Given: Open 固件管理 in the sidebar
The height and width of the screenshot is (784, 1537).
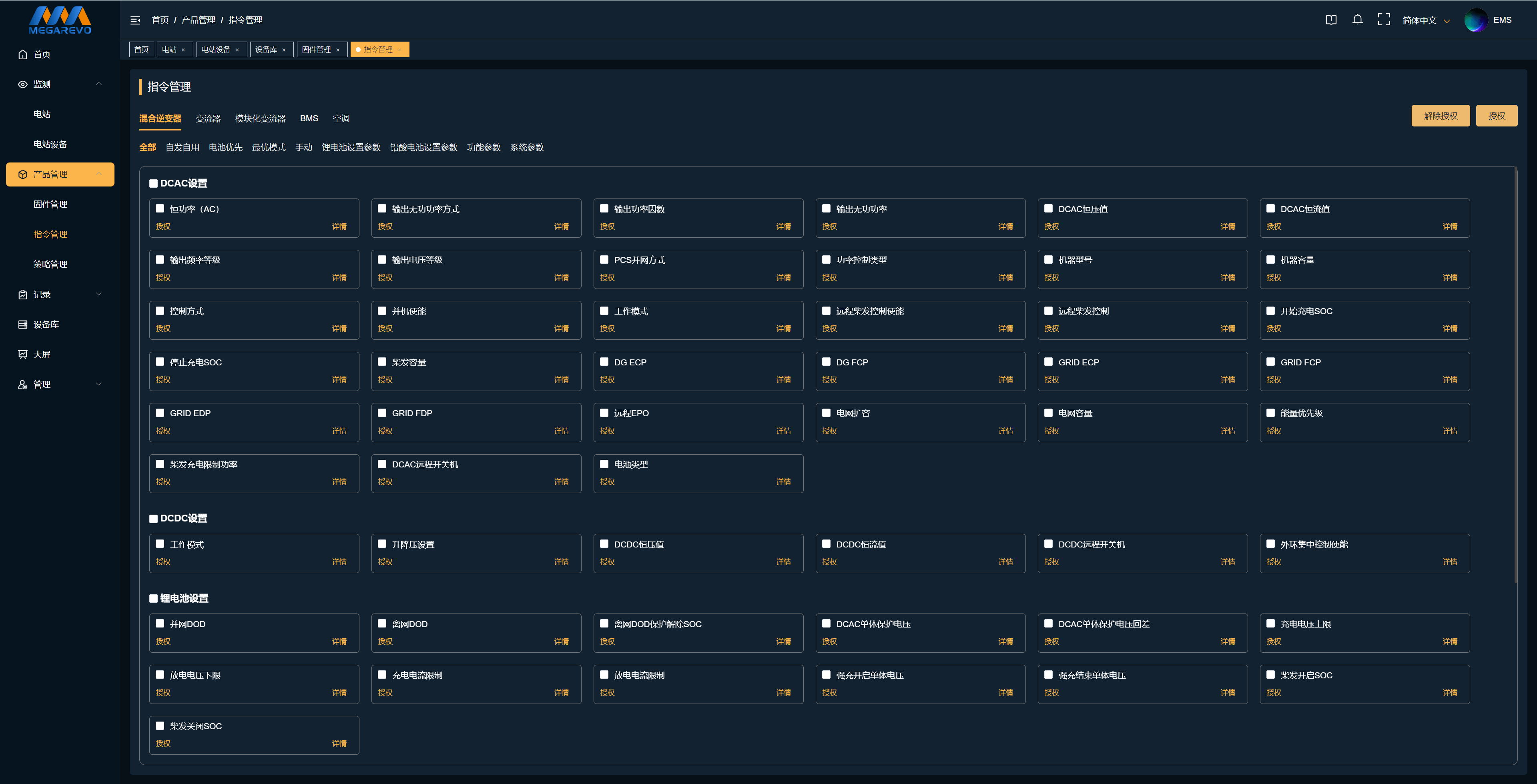Looking at the screenshot, I should click(x=50, y=204).
